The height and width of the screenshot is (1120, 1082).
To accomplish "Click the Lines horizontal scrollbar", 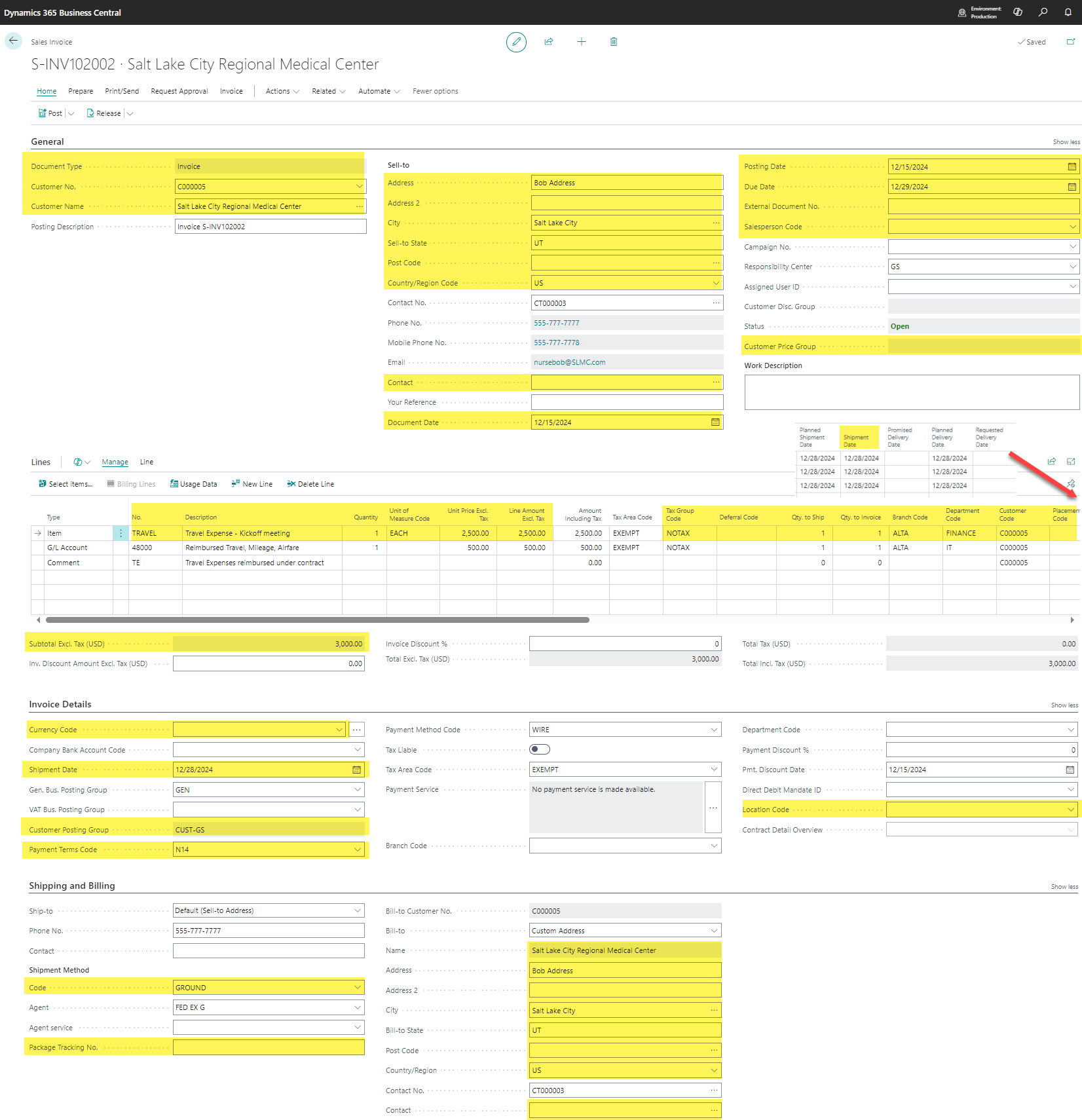I will [x=318, y=620].
